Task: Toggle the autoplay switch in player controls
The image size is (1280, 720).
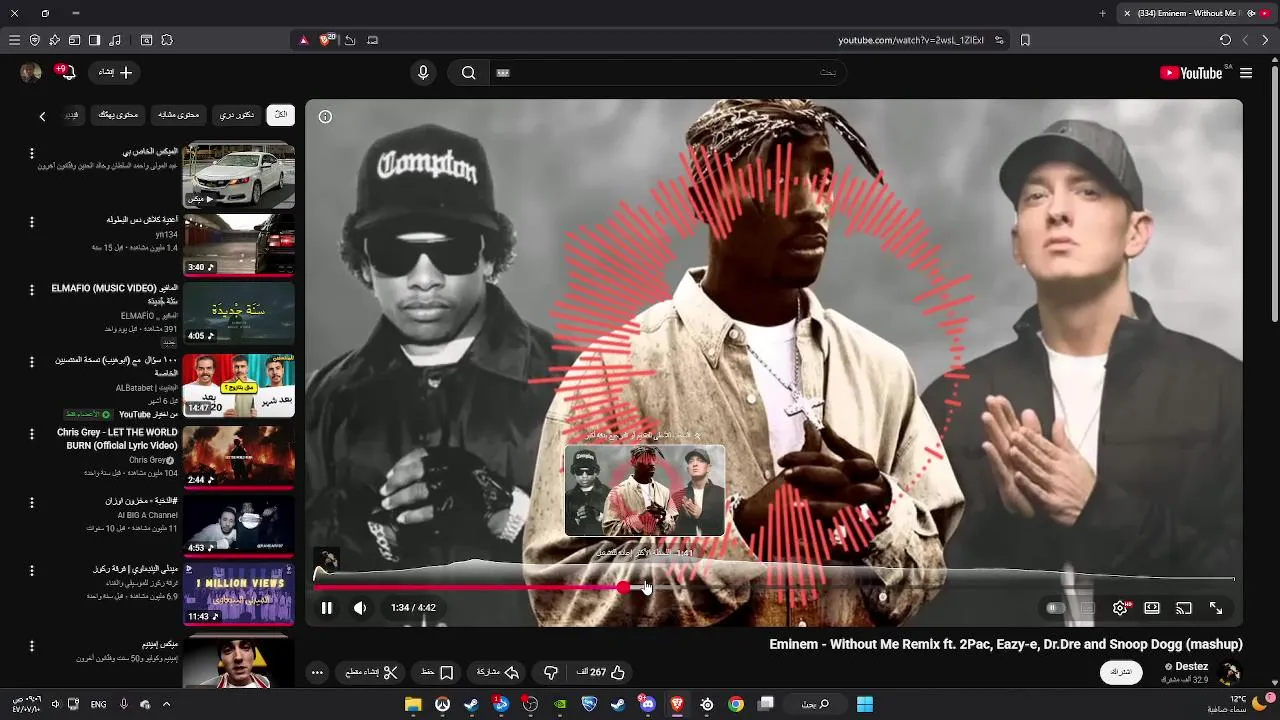Action: tap(1054, 608)
